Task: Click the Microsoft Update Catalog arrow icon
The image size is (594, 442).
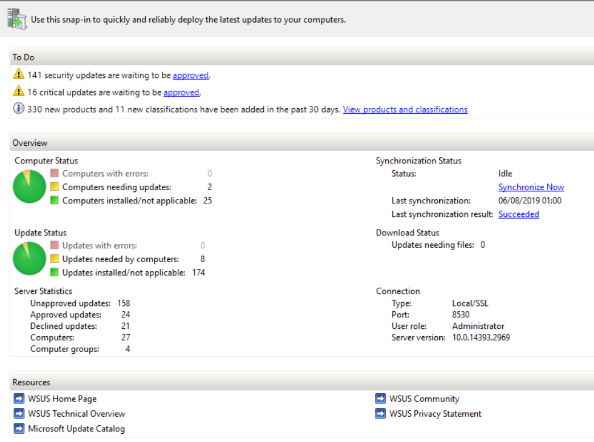Action: pyautogui.click(x=19, y=428)
